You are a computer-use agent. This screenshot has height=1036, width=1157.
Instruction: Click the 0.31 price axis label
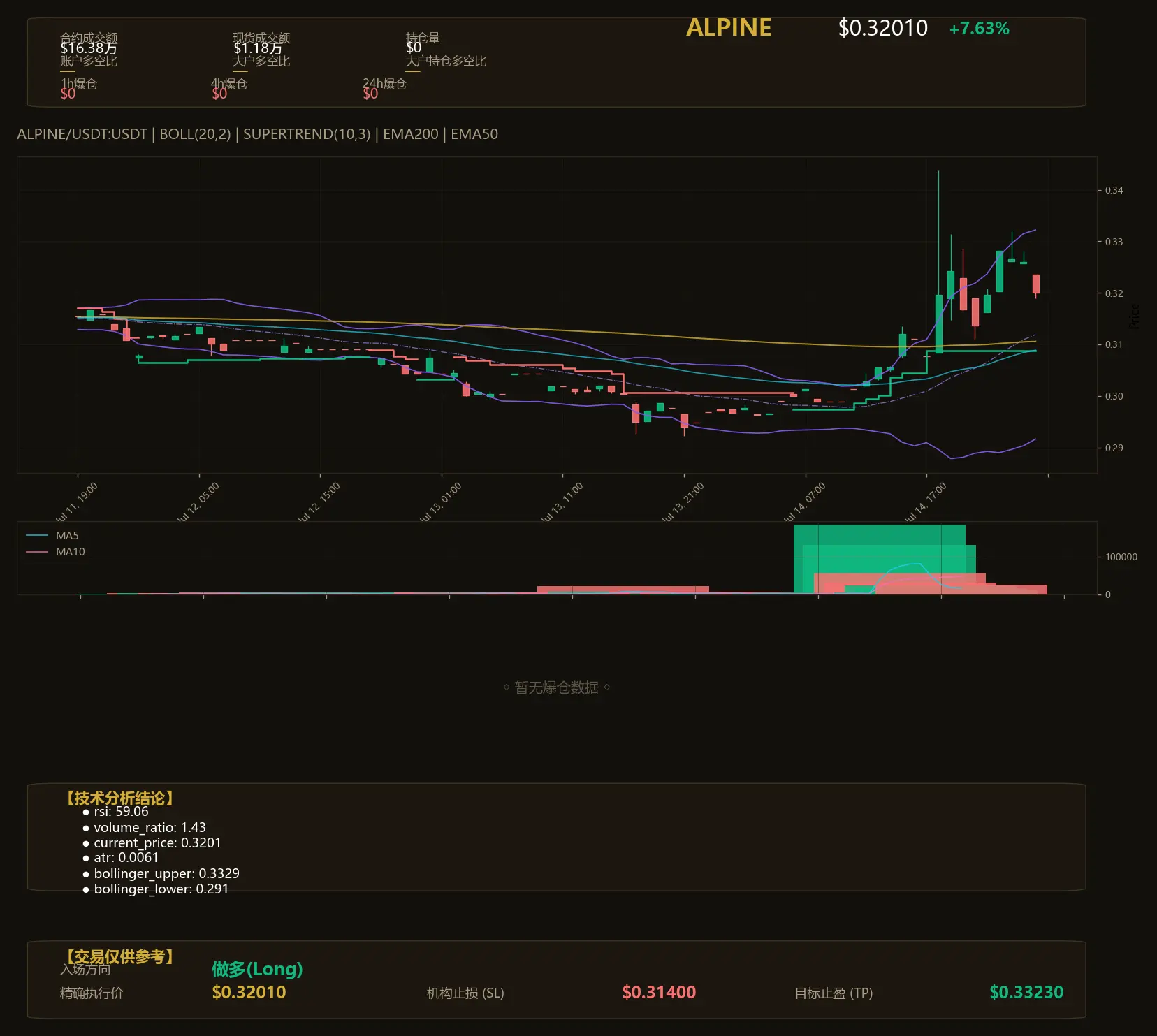(x=1114, y=344)
